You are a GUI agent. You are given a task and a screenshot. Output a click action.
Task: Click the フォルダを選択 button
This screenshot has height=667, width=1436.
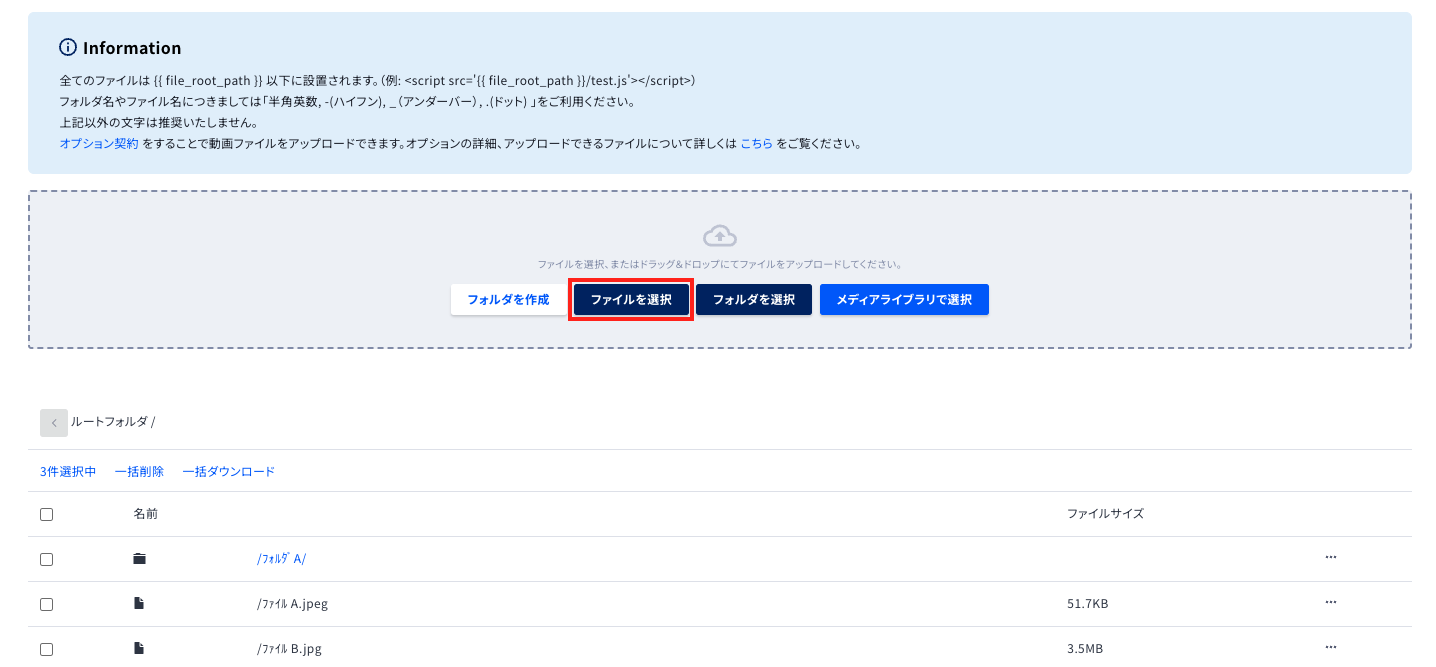[754, 300]
